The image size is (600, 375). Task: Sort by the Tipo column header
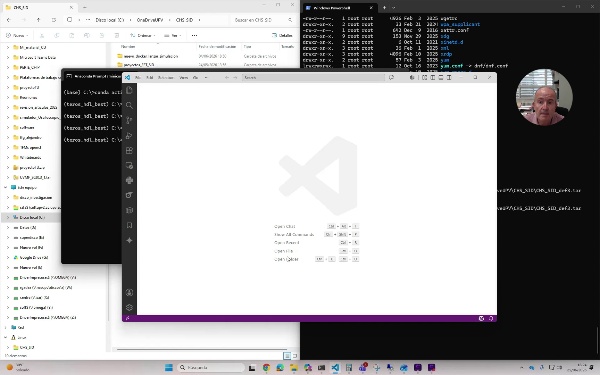pos(248,46)
